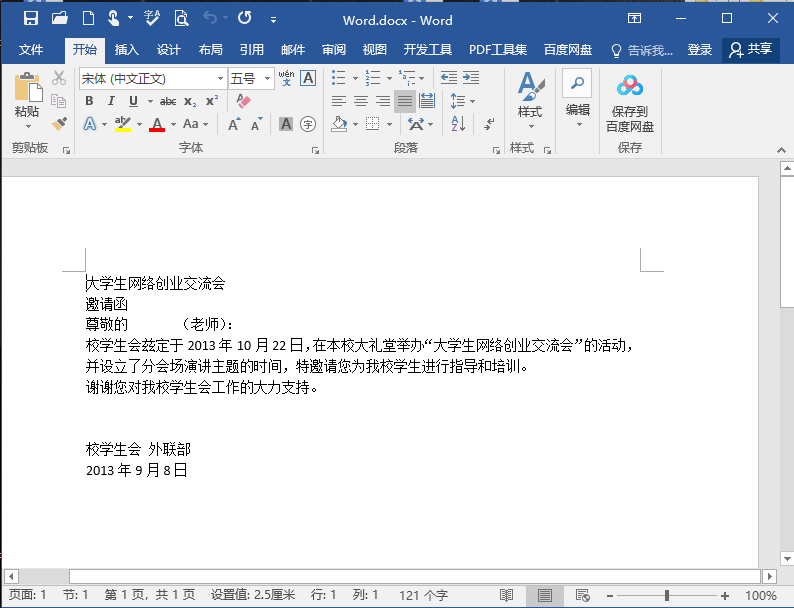Screen dimensions: 794x608
Task: Apply bullet list formatting
Action: (x=339, y=78)
